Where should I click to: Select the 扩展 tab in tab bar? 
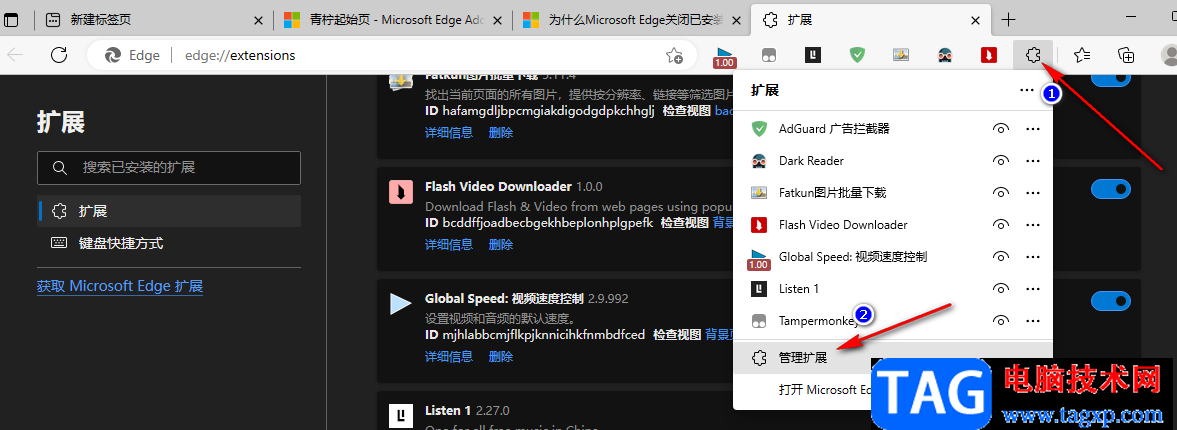[871, 20]
